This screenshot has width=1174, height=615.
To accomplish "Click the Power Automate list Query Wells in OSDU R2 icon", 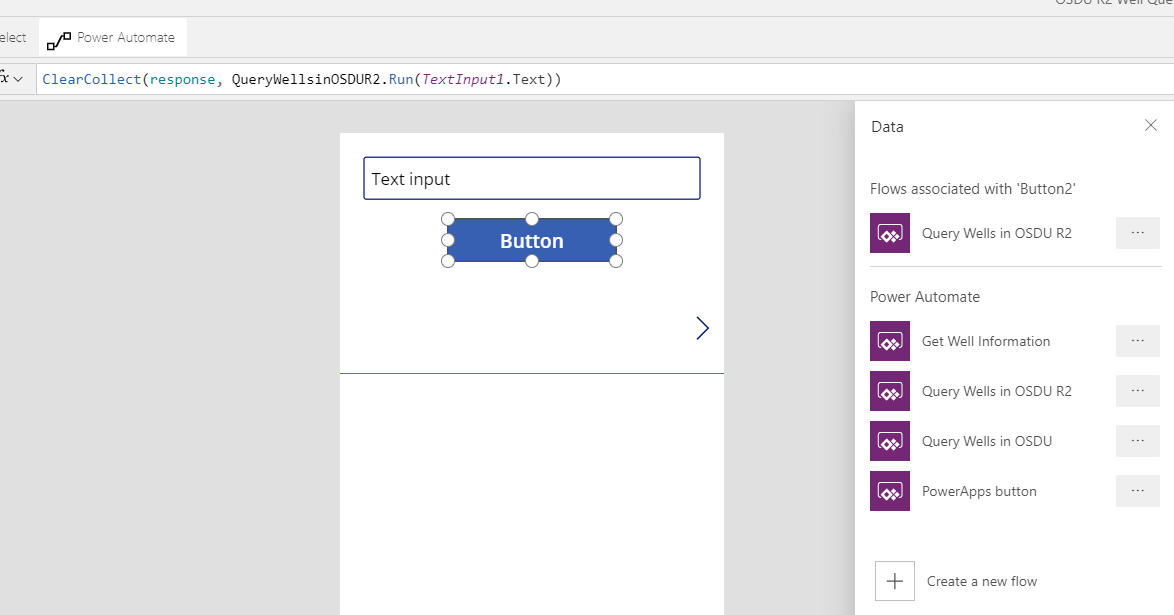I will click(x=889, y=391).
